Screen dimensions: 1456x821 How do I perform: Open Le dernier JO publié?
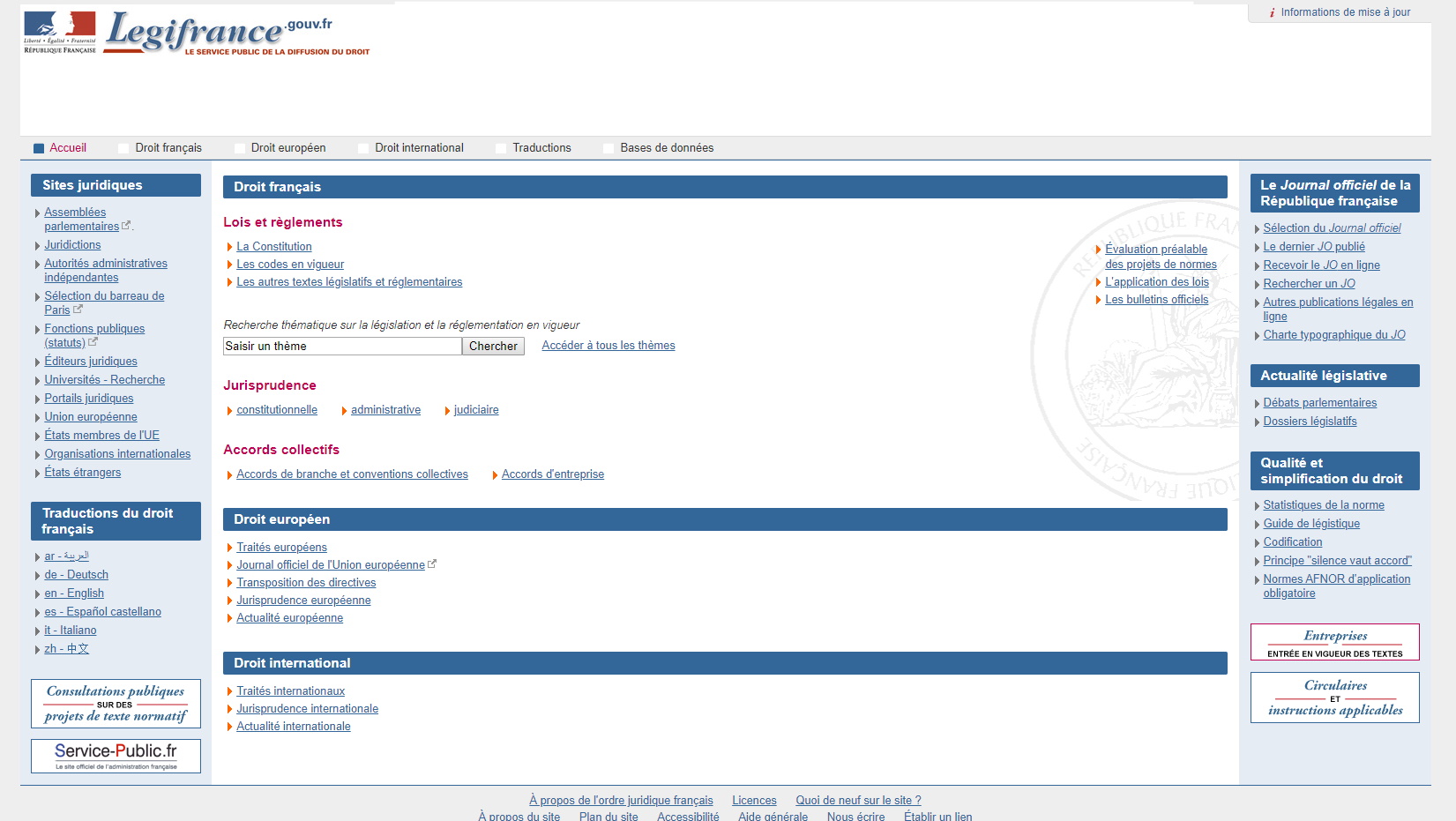[x=1314, y=247]
